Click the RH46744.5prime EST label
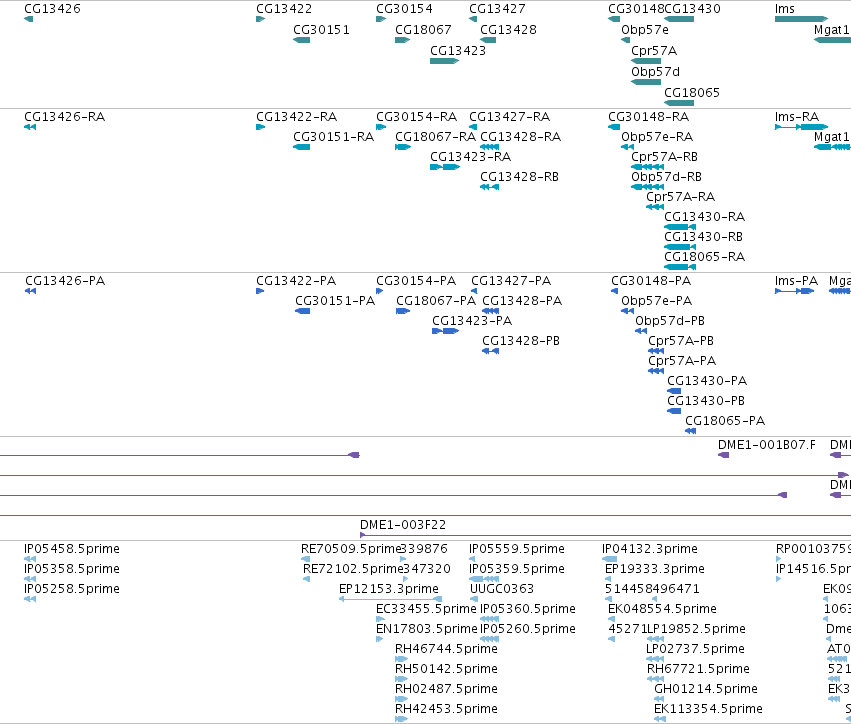Screen dimensions: 851x724 [x=446, y=650]
